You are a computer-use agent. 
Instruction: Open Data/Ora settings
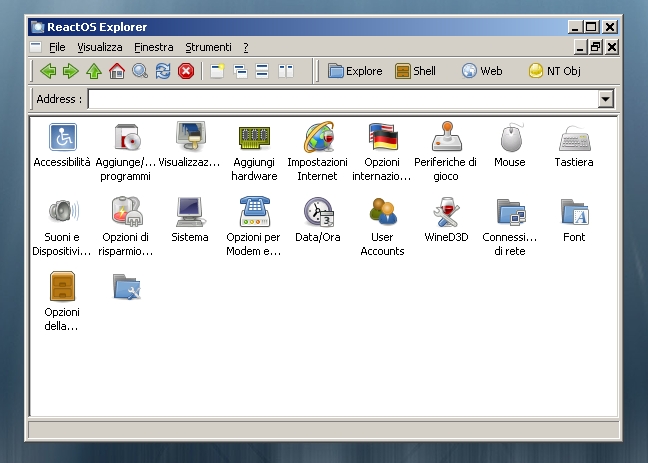[317, 220]
